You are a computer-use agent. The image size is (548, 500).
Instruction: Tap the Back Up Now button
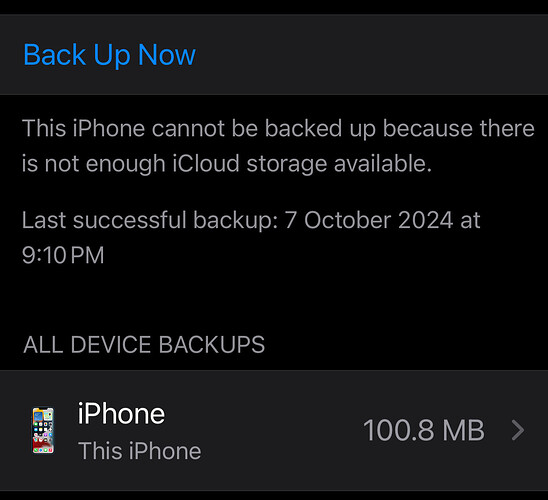coord(109,55)
